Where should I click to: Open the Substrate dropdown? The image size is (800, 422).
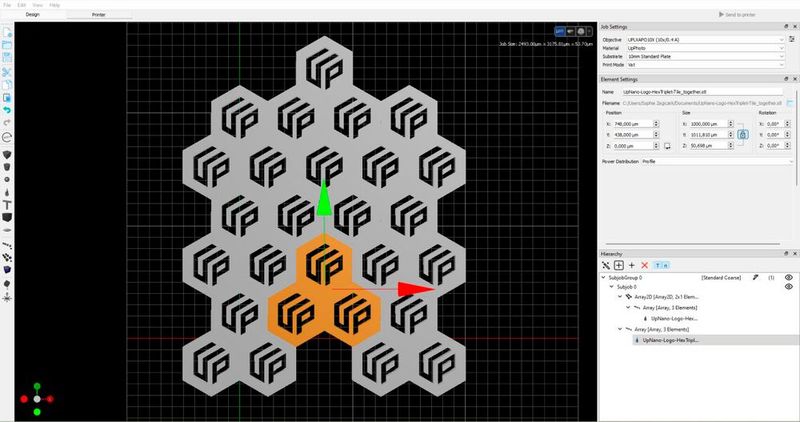pos(704,57)
